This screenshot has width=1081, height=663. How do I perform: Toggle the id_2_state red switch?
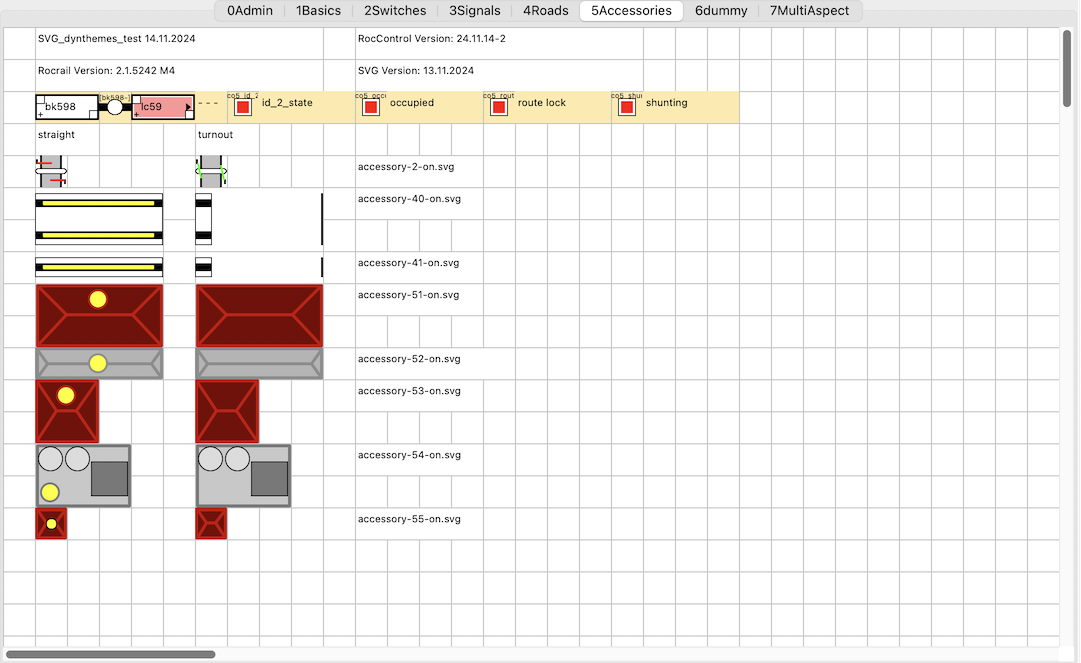242,107
